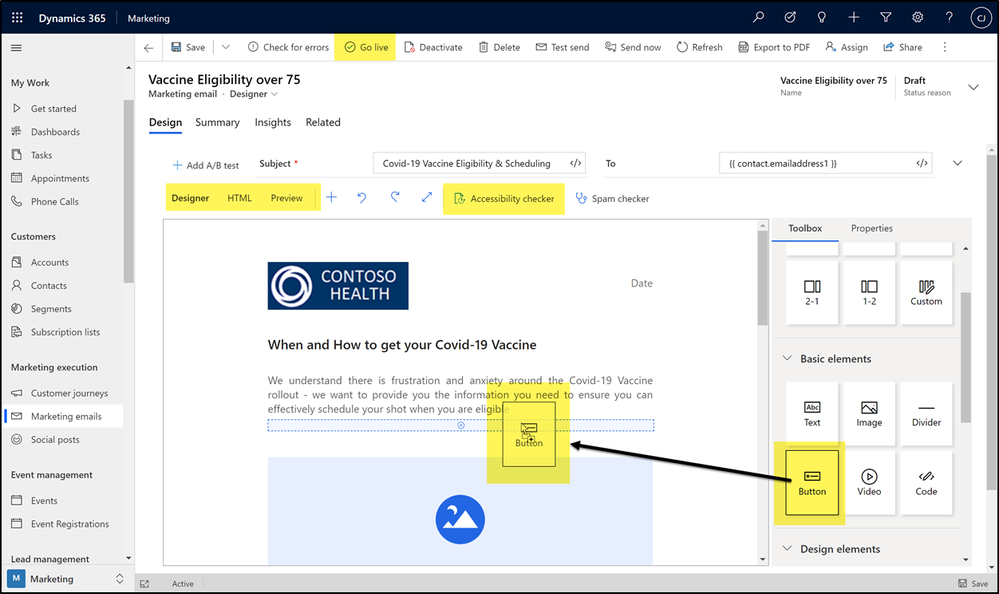Viewport: 999px width, 594px height.
Task: Open personalization code button in To field
Action: 922,164
